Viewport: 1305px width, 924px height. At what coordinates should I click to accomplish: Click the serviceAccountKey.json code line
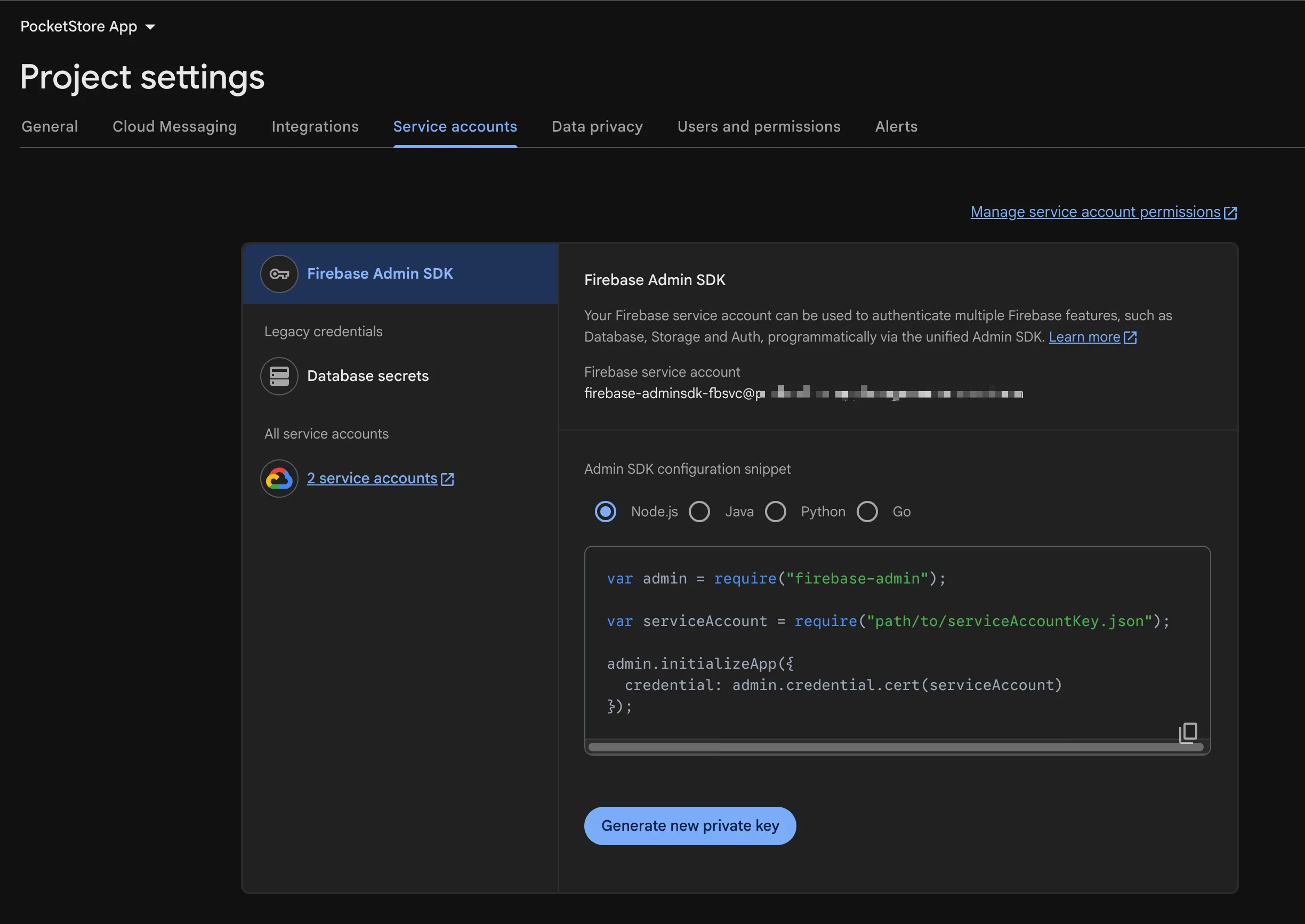point(888,621)
